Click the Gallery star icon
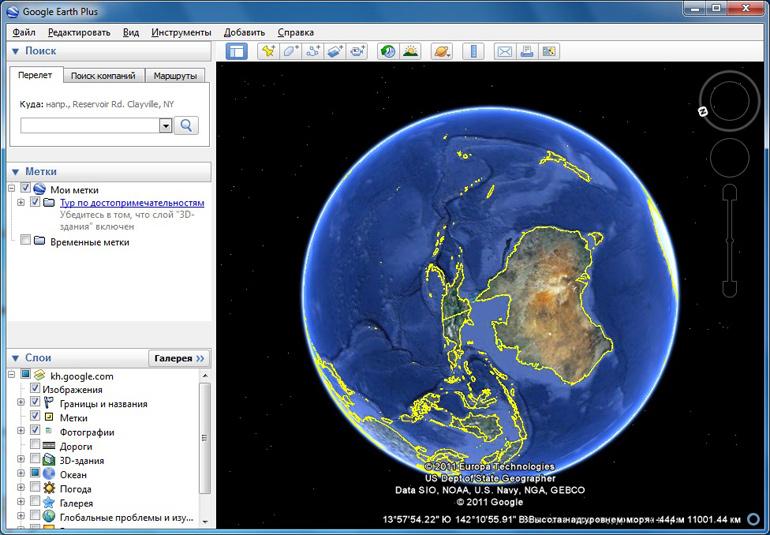Viewport: 770px width, 535px height. pyautogui.click(x=49, y=503)
